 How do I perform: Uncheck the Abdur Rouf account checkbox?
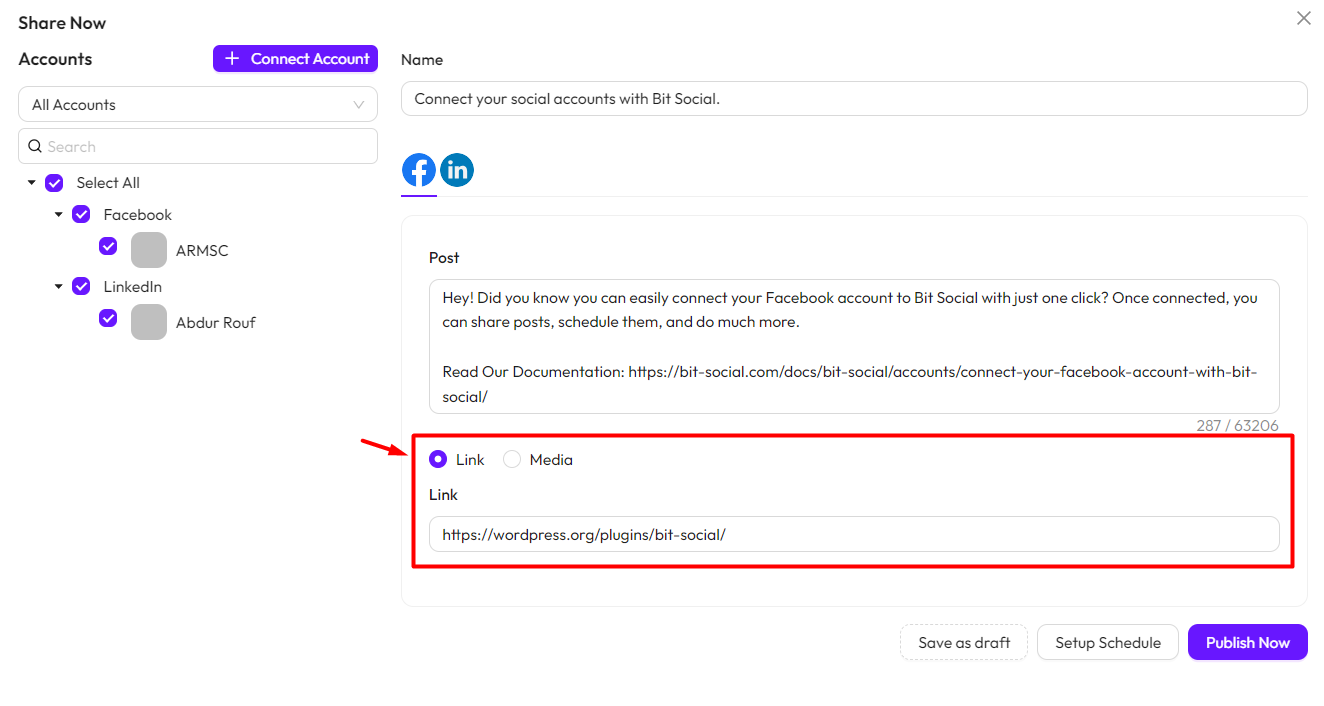(x=109, y=318)
